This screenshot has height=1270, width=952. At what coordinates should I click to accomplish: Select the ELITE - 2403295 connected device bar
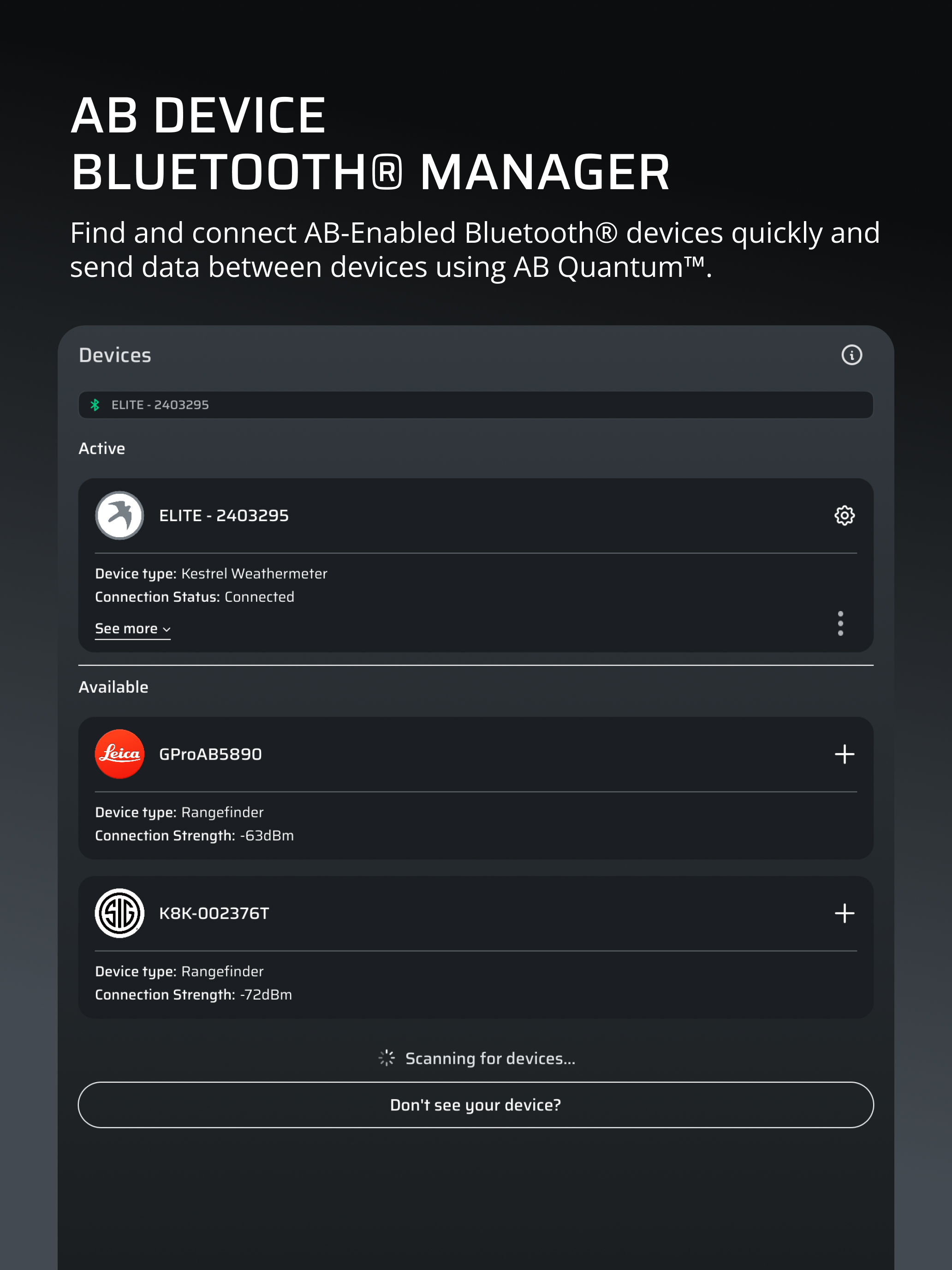(x=475, y=405)
